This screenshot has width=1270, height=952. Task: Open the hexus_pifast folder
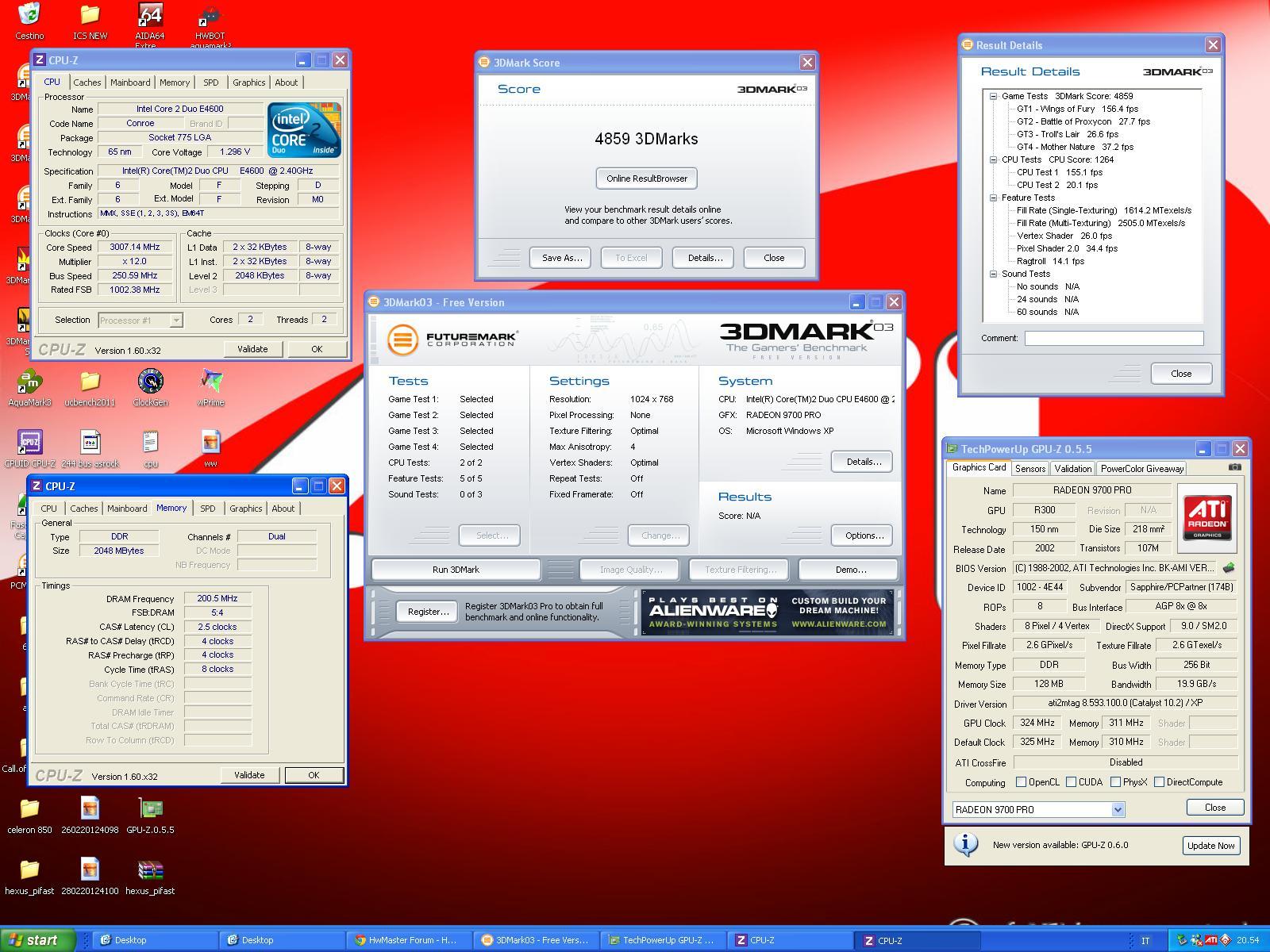(29, 876)
